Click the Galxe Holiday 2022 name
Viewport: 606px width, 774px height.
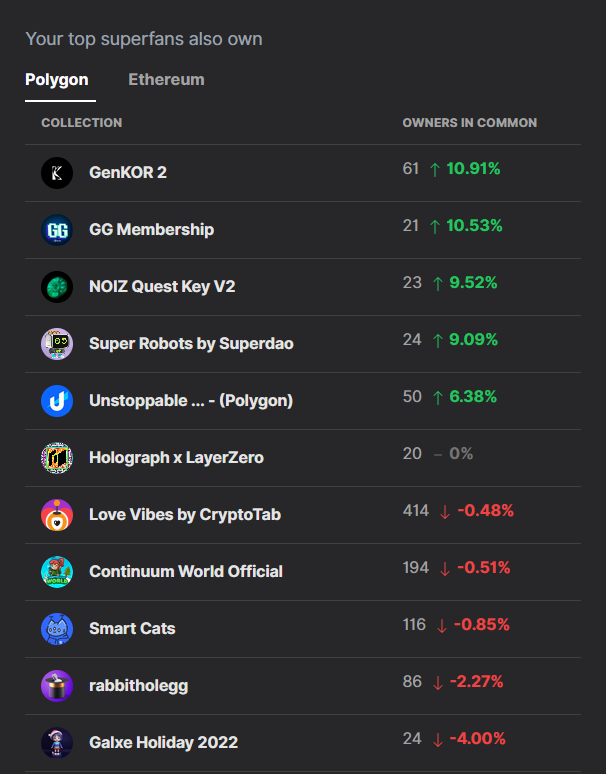[x=163, y=743]
